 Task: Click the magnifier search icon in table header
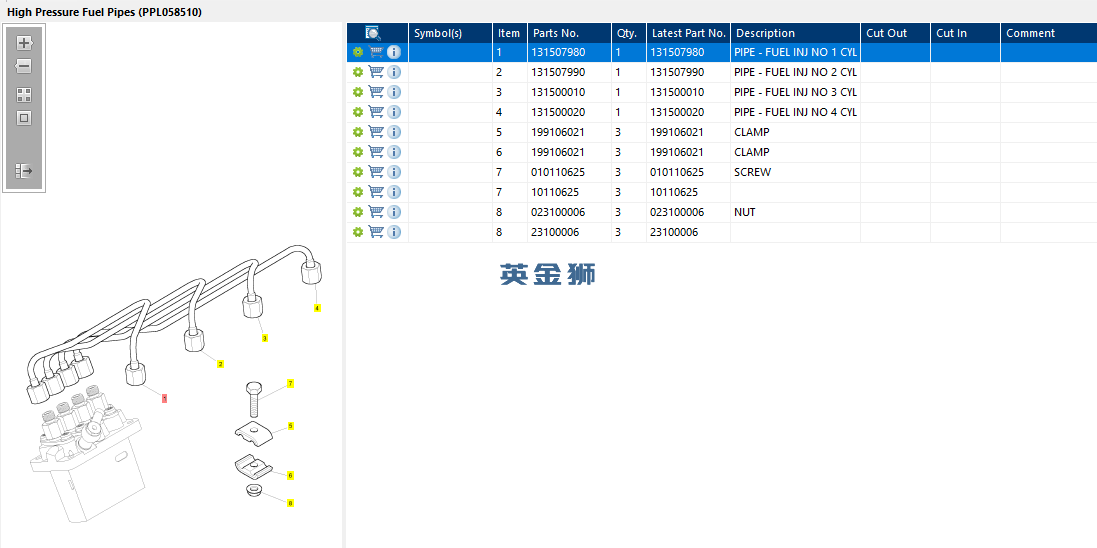(373, 33)
